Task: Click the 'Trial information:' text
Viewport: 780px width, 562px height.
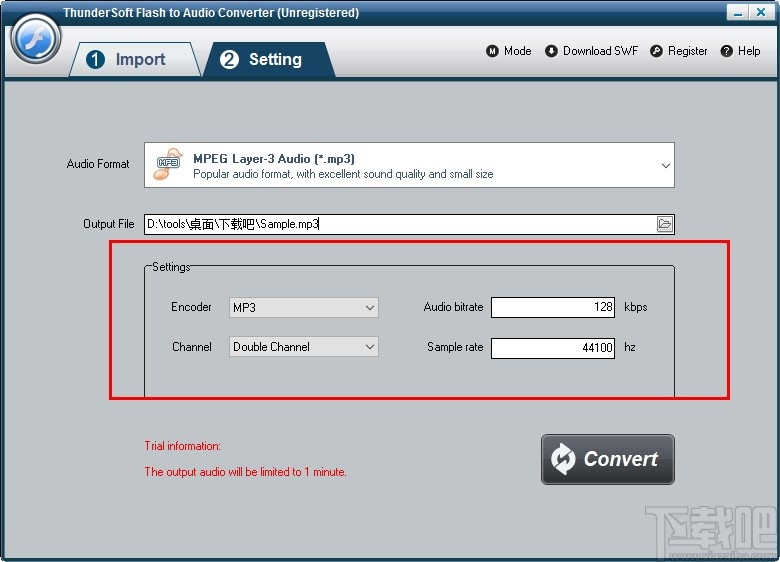Action: click(x=183, y=446)
